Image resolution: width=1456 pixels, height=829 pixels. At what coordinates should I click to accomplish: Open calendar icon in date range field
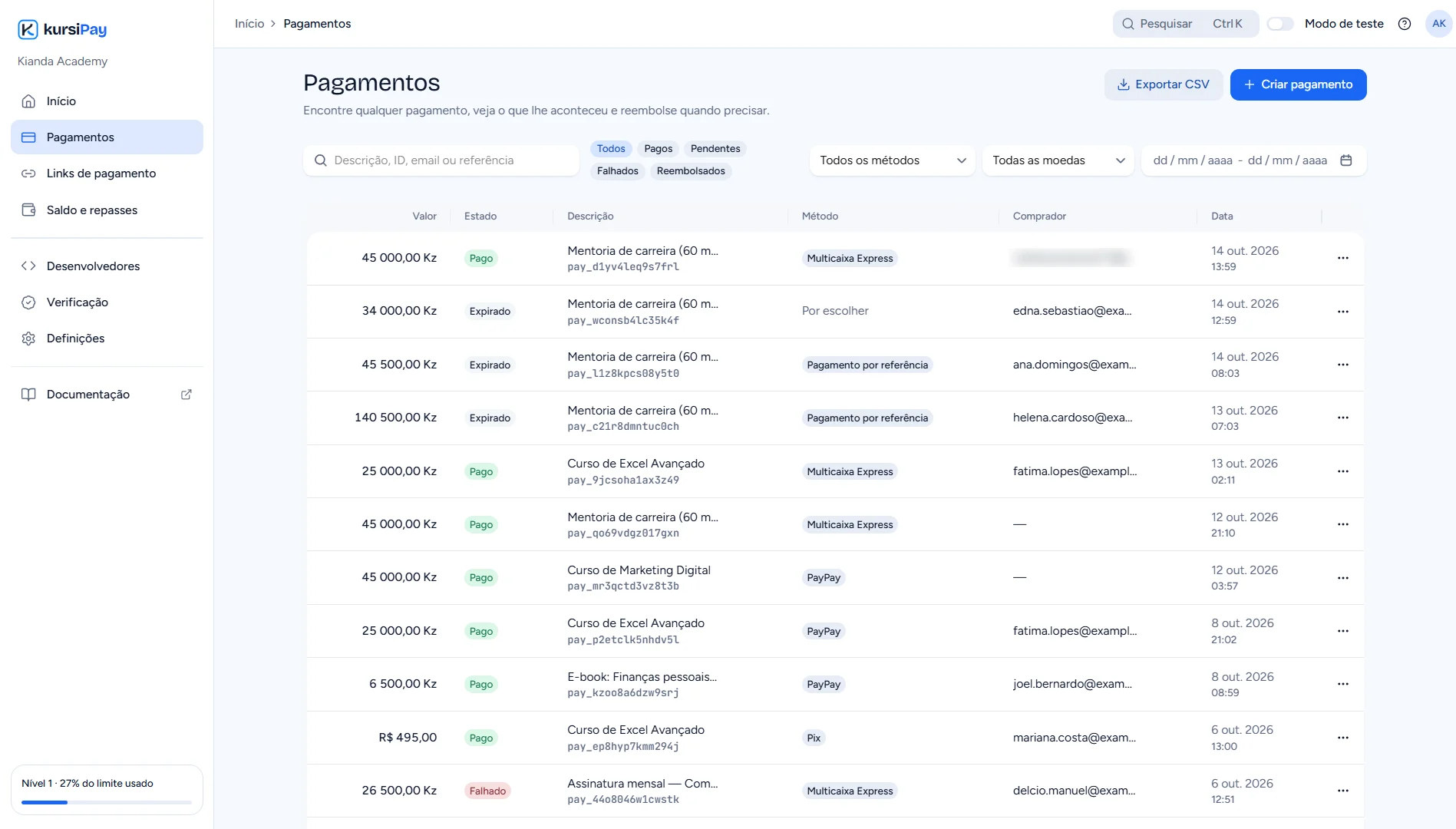(x=1345, y=160)
